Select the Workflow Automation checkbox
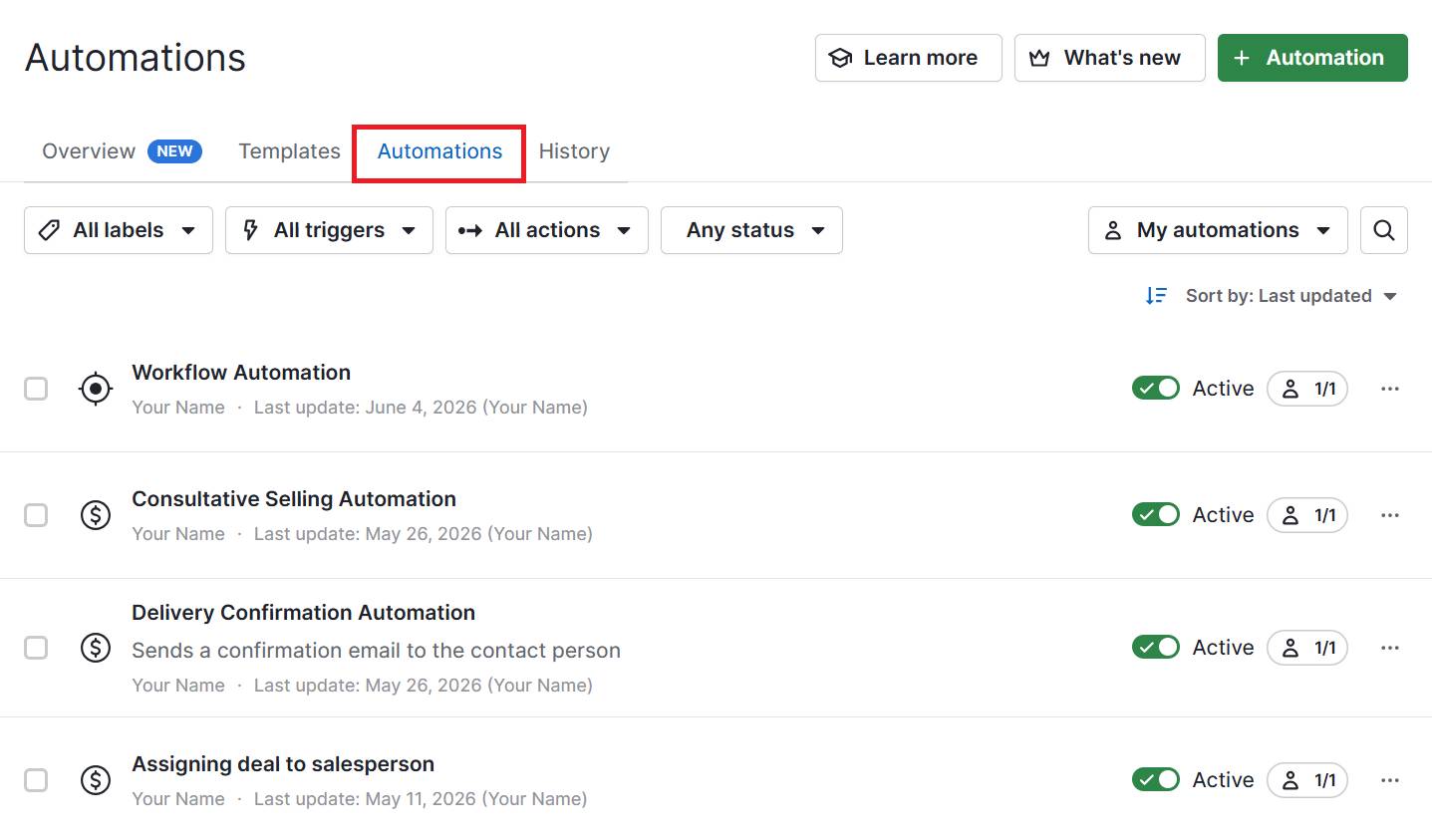 pyautogui.click(x=36, y=389)
